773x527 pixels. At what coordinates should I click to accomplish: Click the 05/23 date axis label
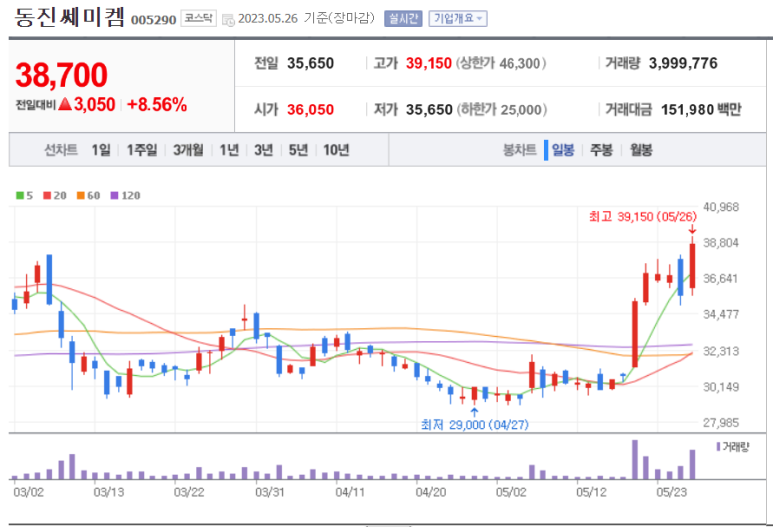pyautogui.click(x=671, y=492)
